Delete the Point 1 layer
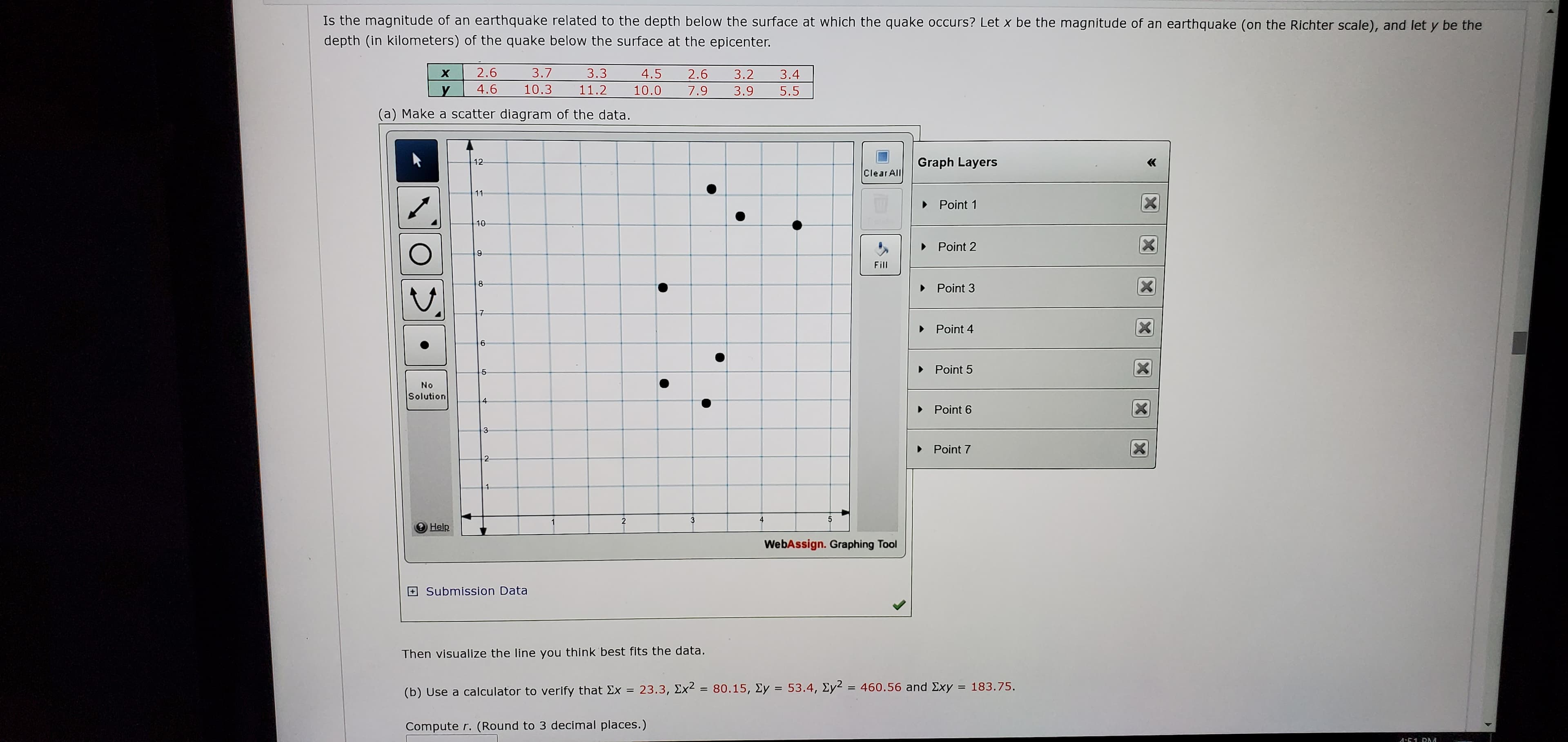Viewport: 1568px width, 742px height. (x=1150, y=203)
